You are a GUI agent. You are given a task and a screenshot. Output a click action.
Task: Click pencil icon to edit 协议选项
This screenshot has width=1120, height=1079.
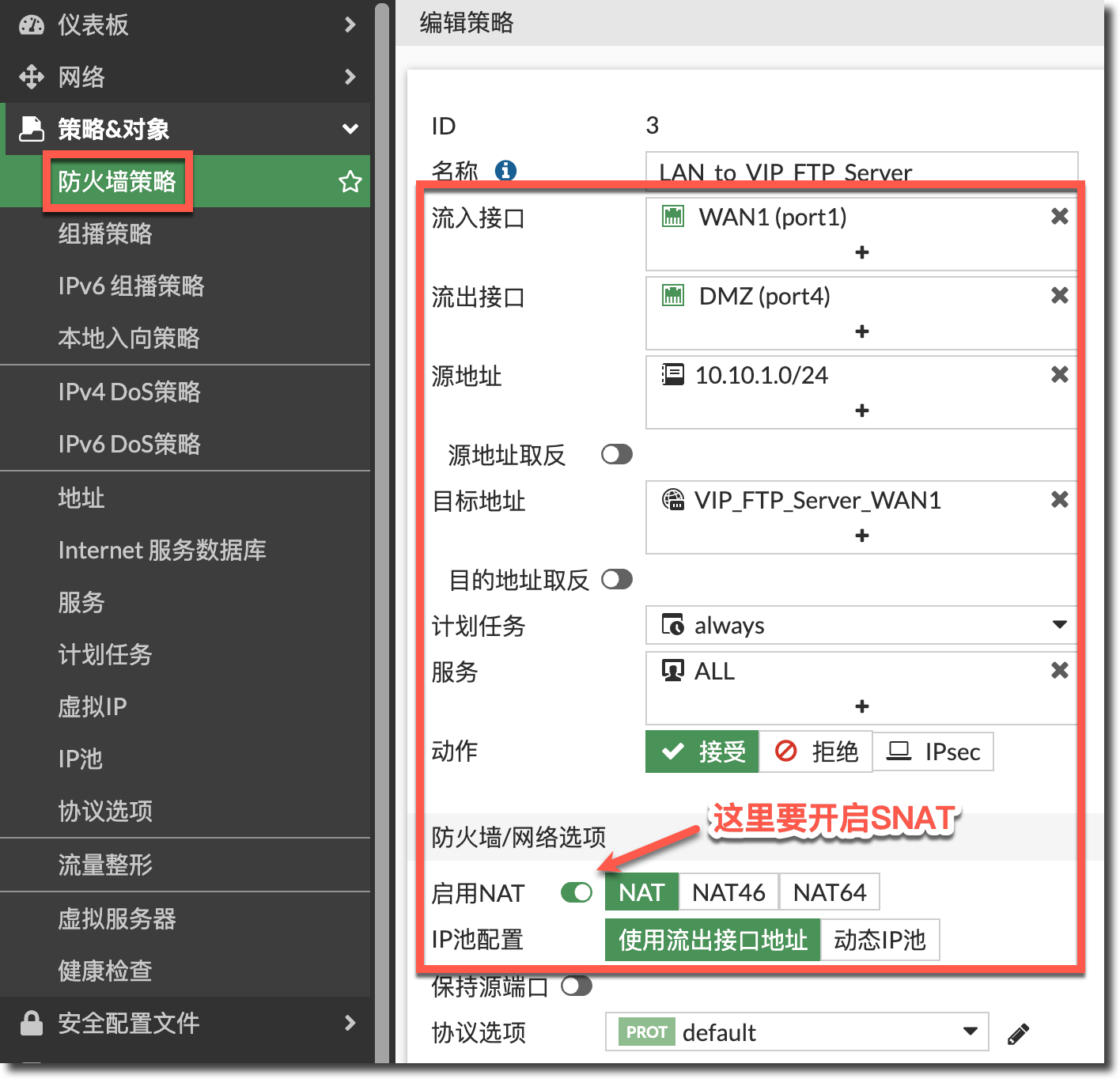coord(1018,1033)
